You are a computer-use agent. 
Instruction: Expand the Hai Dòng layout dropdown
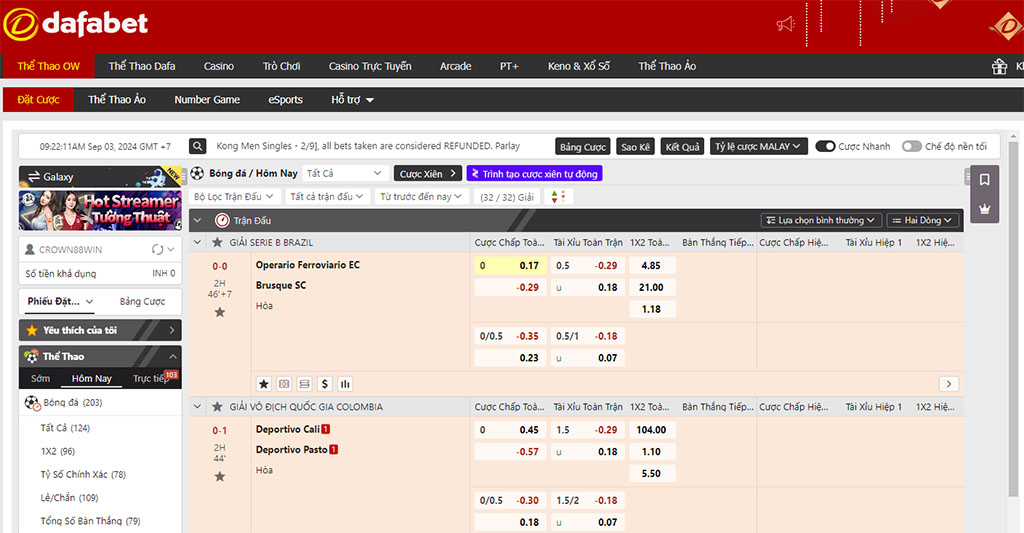922,220
